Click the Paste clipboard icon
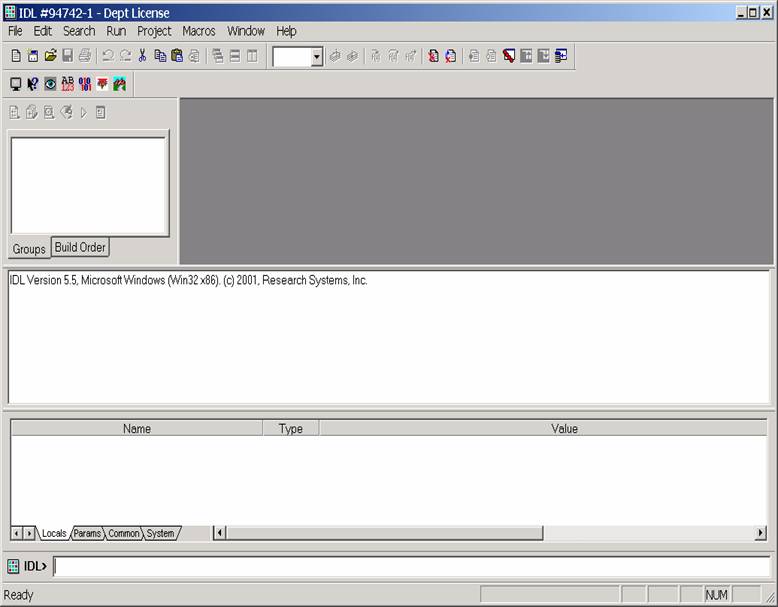 (177, 56)
